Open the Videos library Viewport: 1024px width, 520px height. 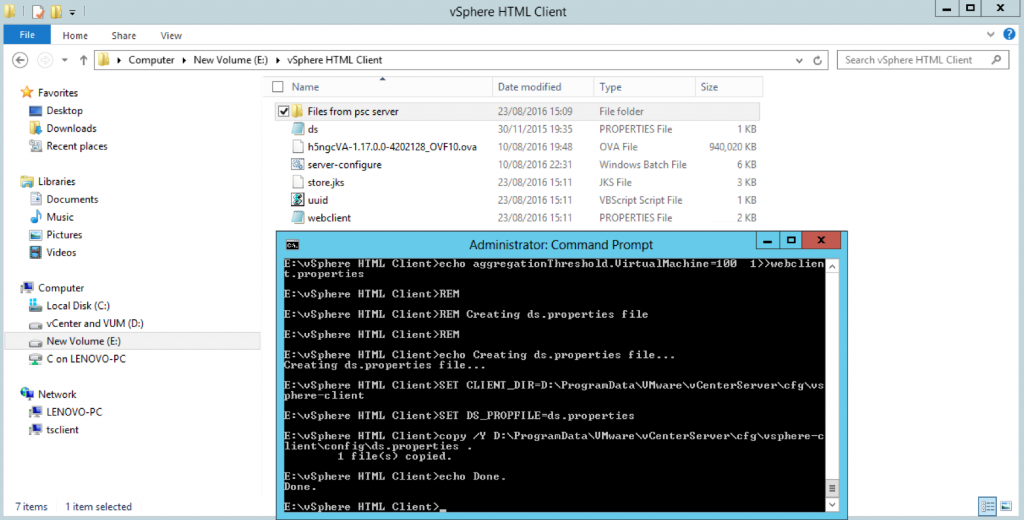[x=61, y=252]
